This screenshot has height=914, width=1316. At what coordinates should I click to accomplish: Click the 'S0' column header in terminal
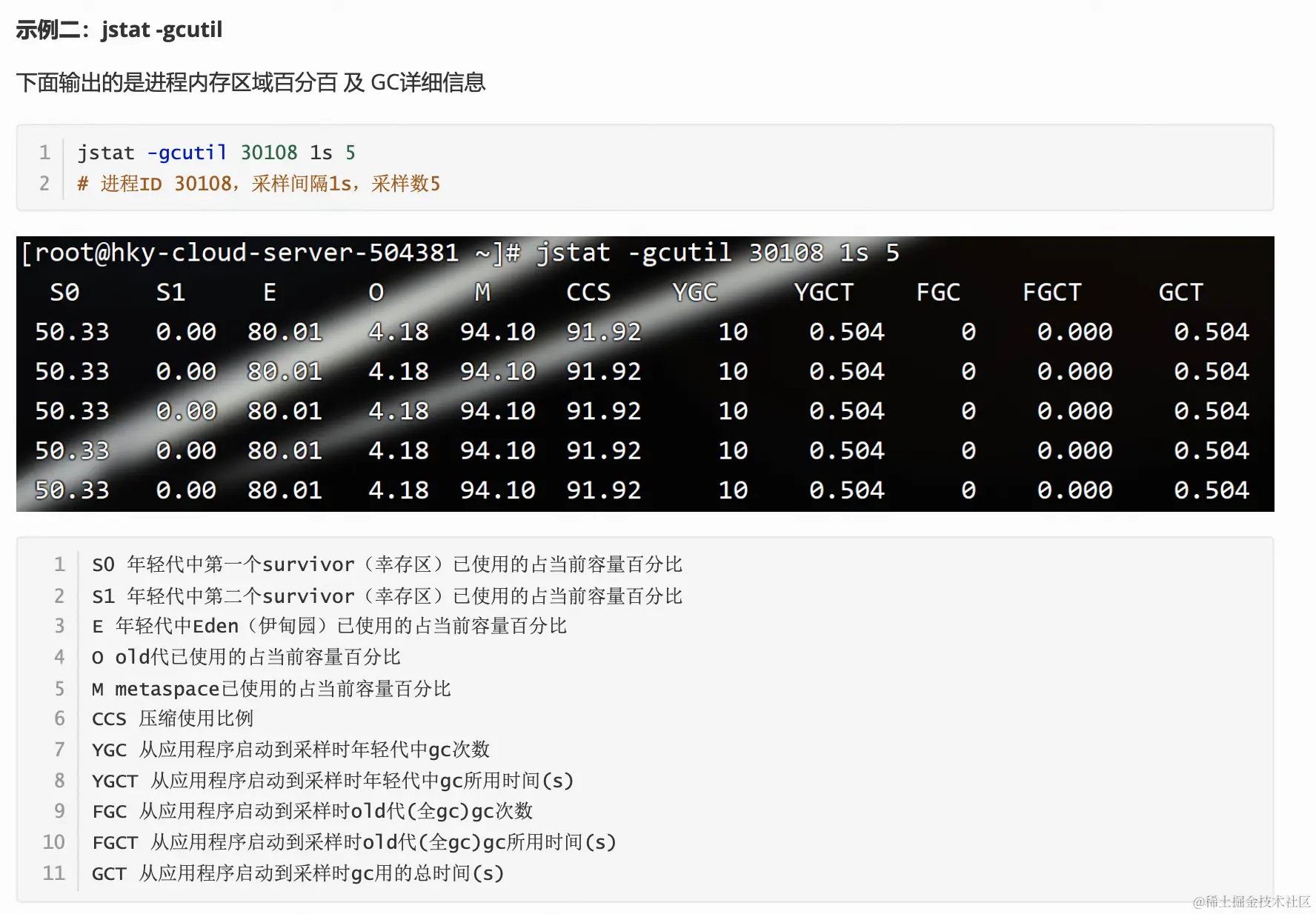pos(64,293)
